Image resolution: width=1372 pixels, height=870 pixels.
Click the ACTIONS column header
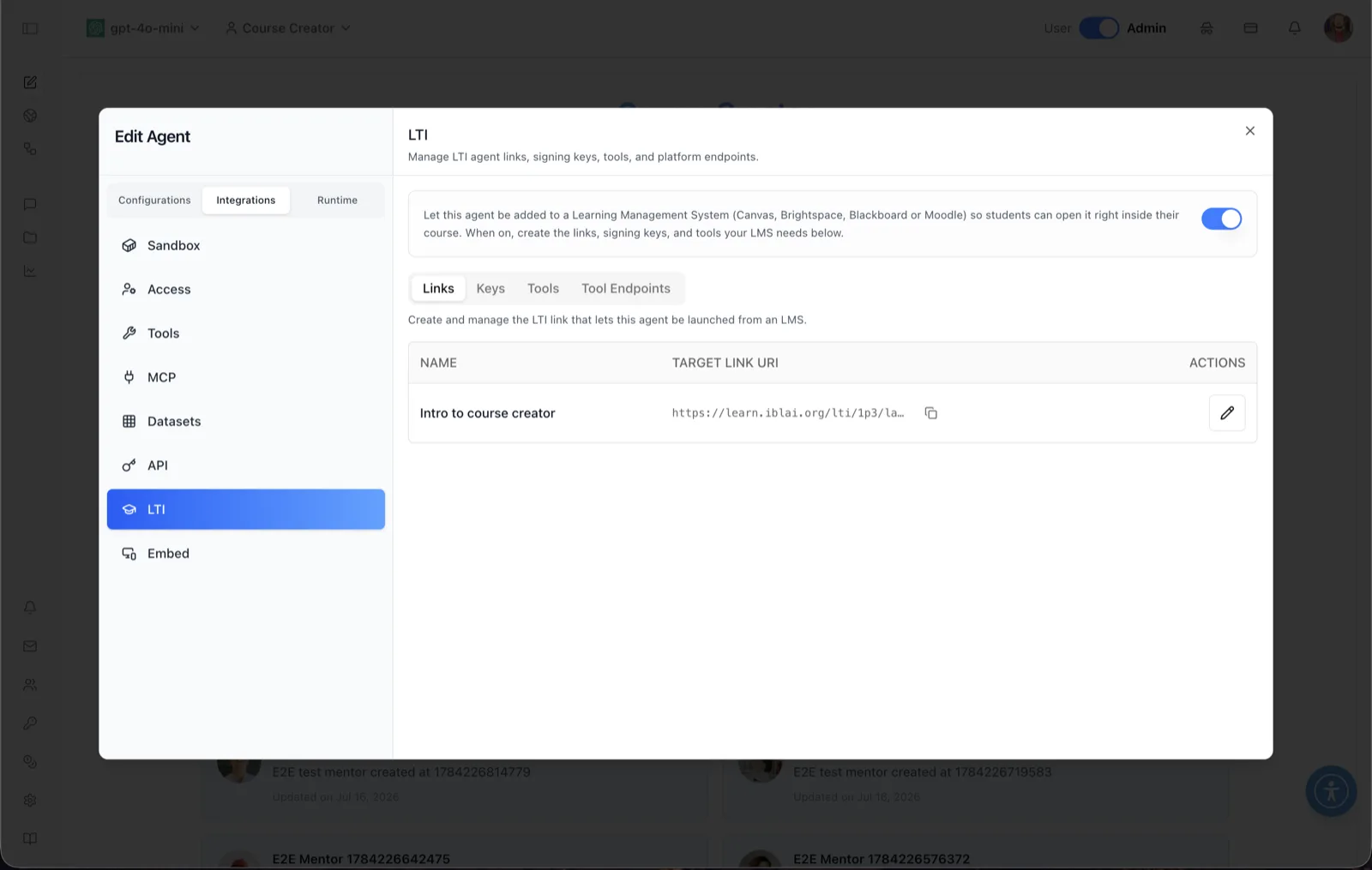point(1217,363)
